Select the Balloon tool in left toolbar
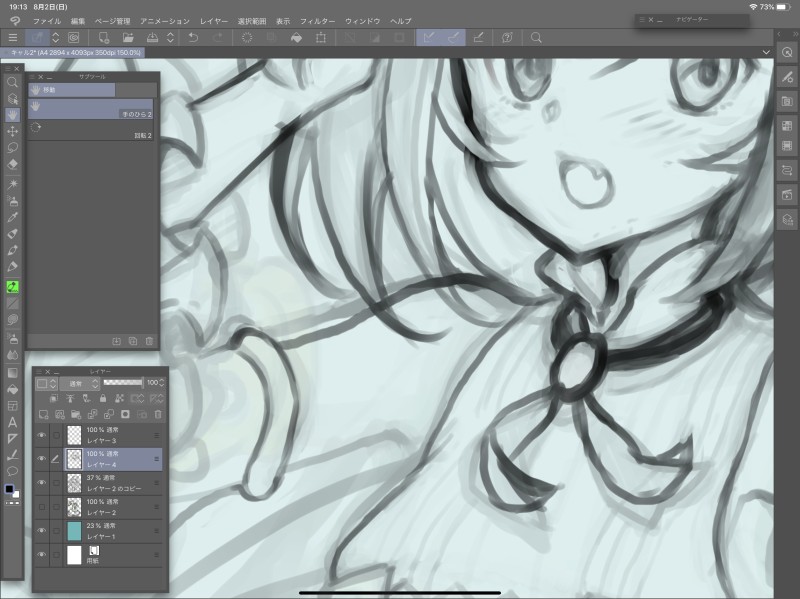Image resolution: width=800 pixels, height=599 pixels. point(12,471)
